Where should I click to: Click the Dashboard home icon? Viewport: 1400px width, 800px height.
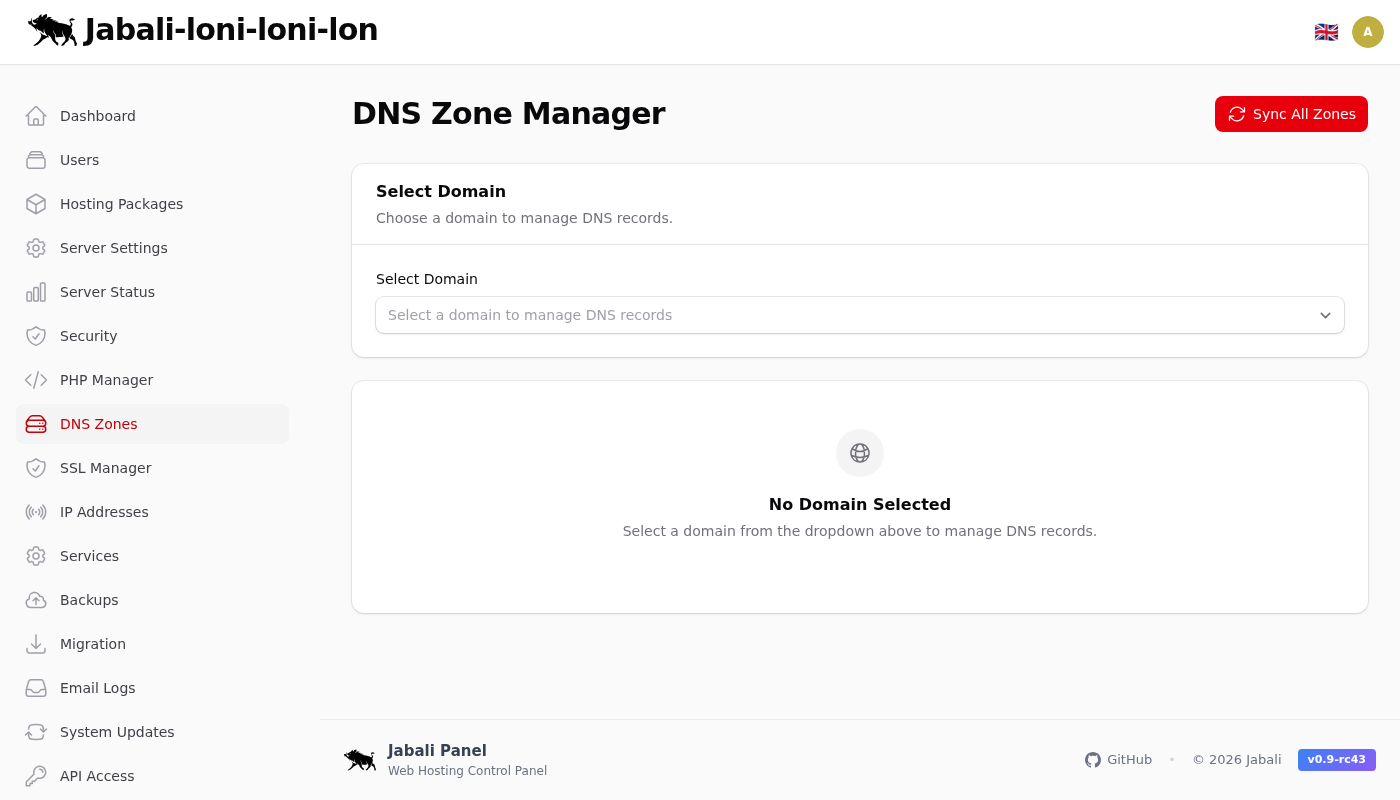pyautogui.click(x=36, y=116)
